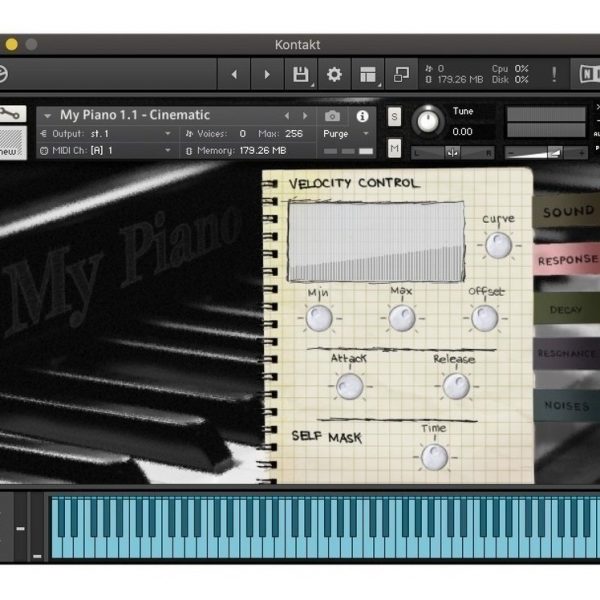Click the Kontakt window title
Image resolution: width=600 pixels, height=600 pixels.
coord(297,45)
